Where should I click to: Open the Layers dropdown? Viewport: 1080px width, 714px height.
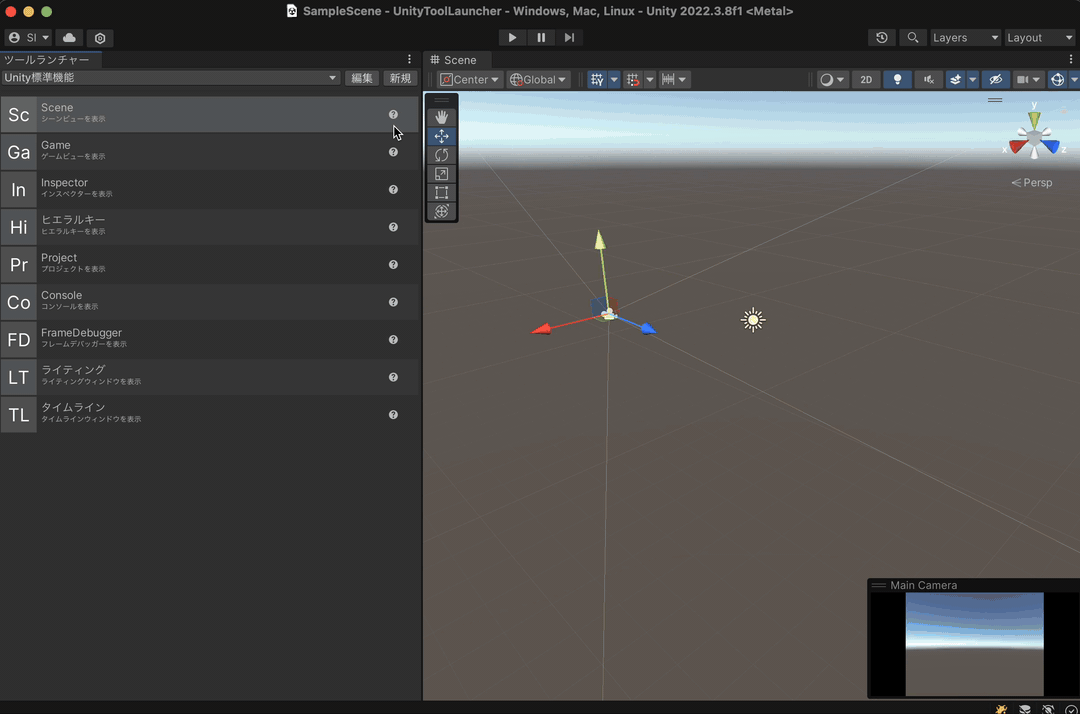(964, 38)
